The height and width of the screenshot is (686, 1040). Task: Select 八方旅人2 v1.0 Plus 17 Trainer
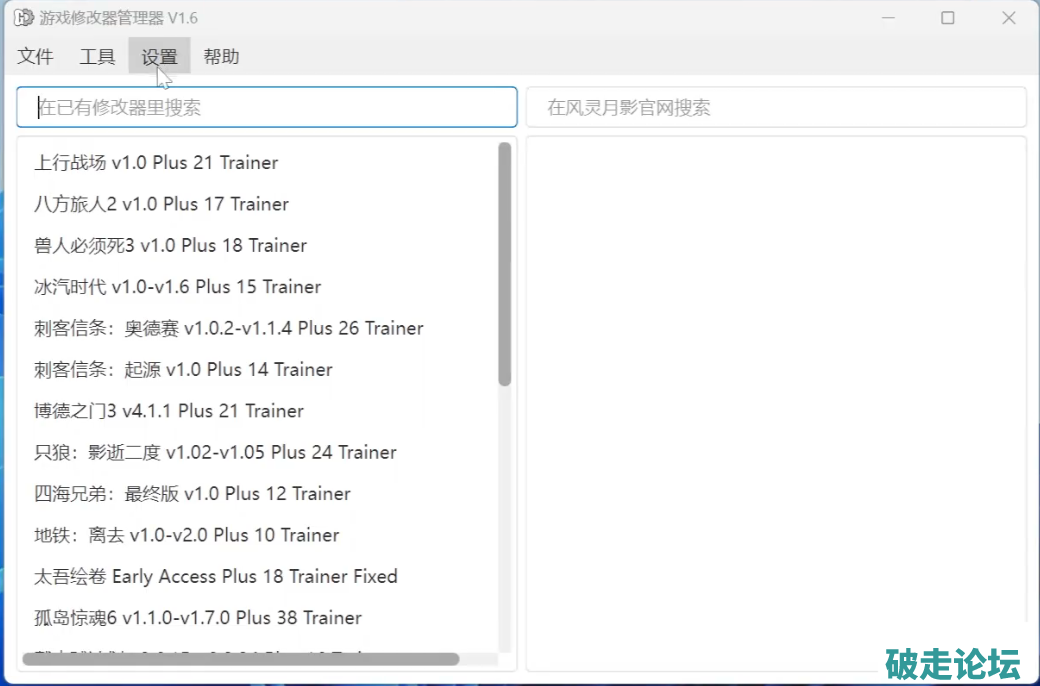tap(161, 204)
